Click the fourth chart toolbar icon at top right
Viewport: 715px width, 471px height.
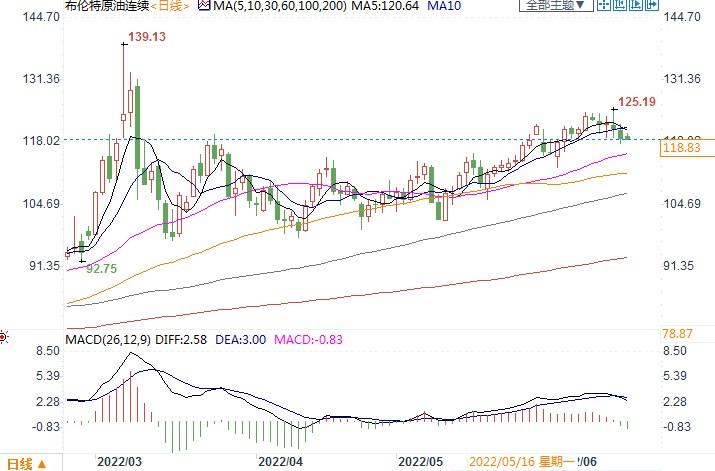[x=650, y=7]
